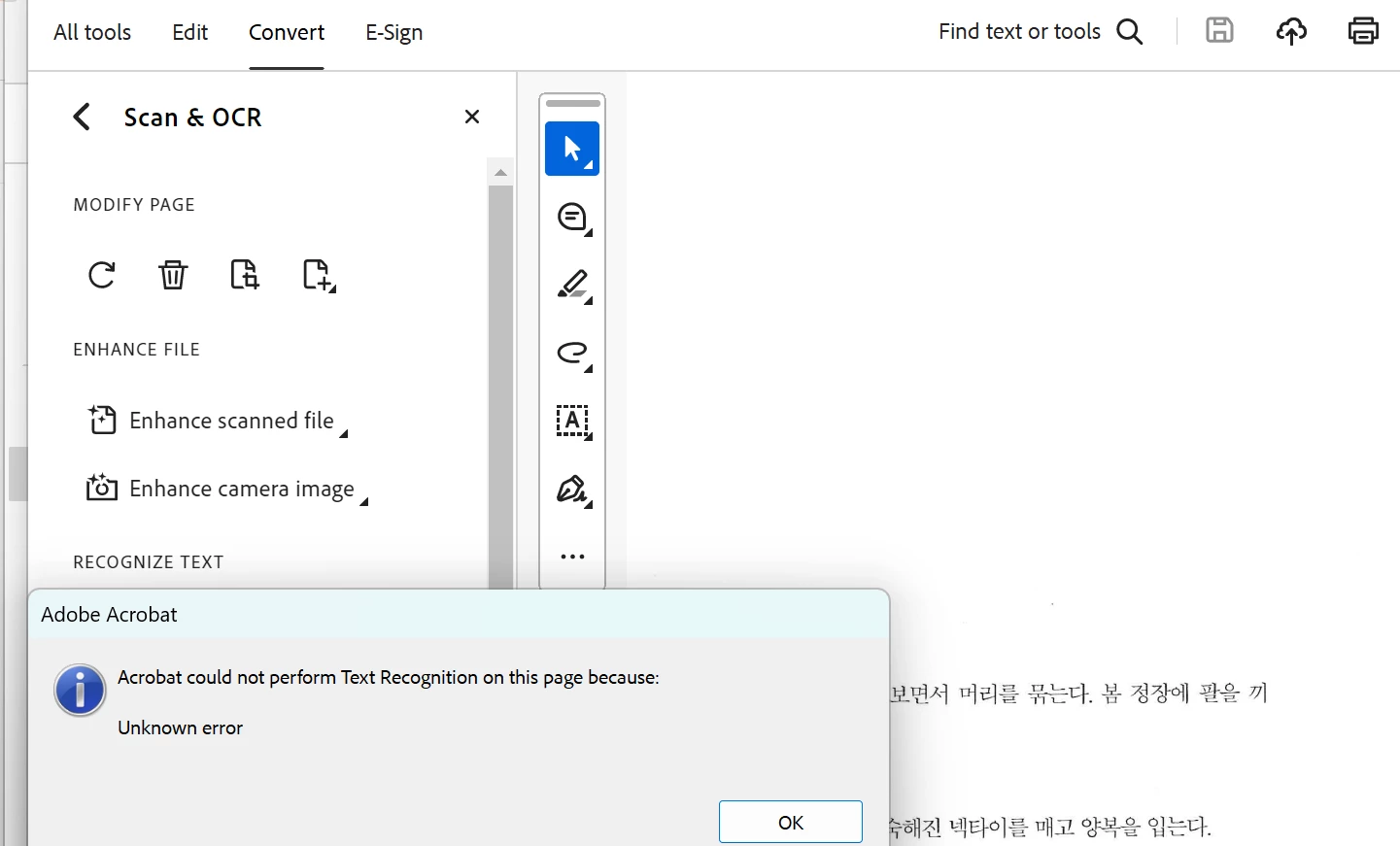Click the MODIFY PAGE section heading
1400x846 pixels.
[x=134, y=205]
